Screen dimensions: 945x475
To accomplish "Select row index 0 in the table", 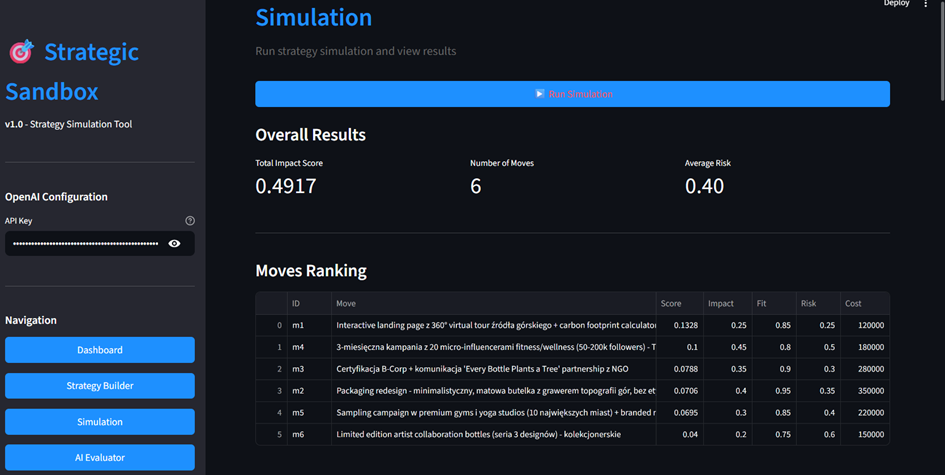I will point(272,326).
